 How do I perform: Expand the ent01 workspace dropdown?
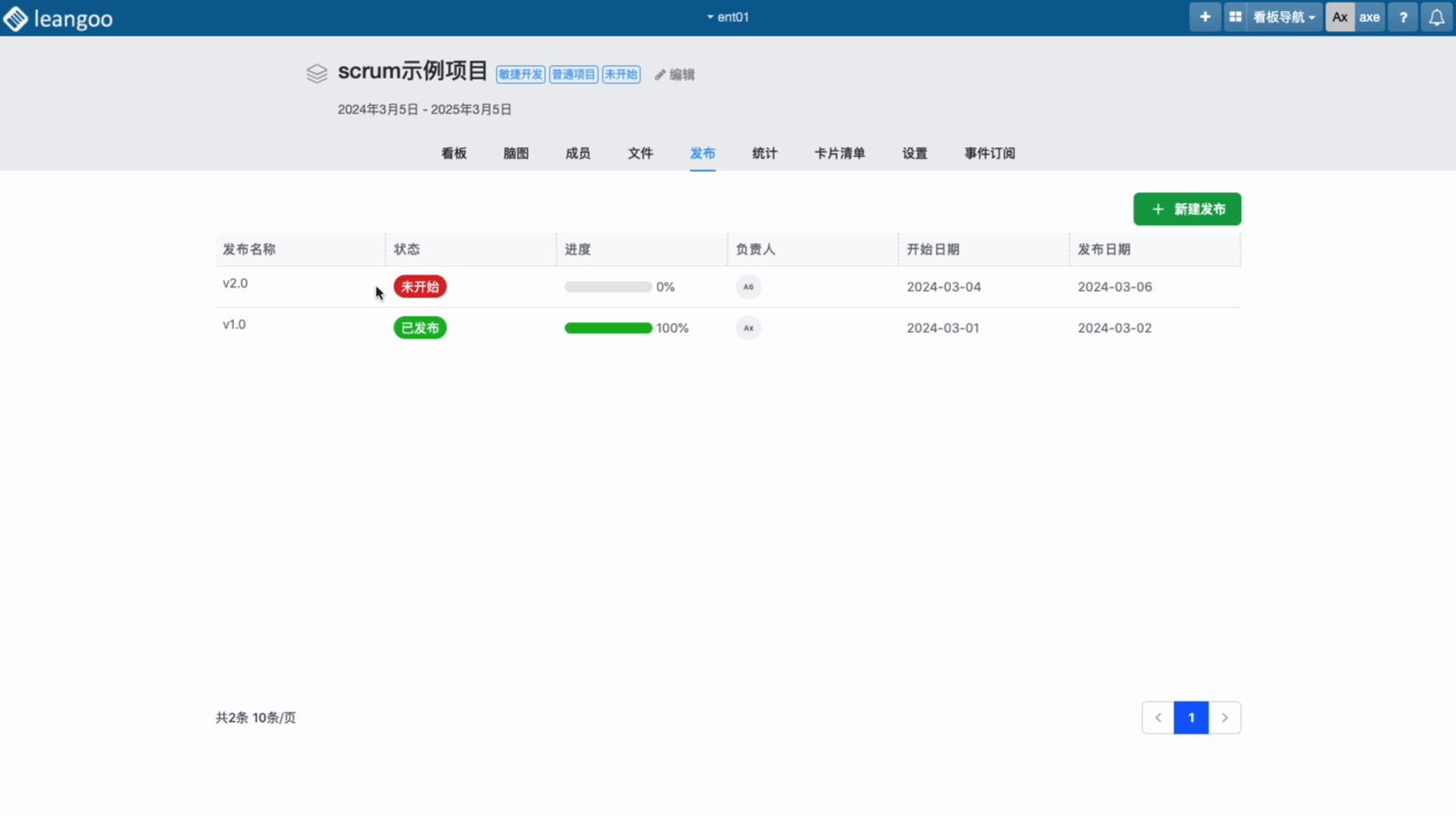click(728, 17)
